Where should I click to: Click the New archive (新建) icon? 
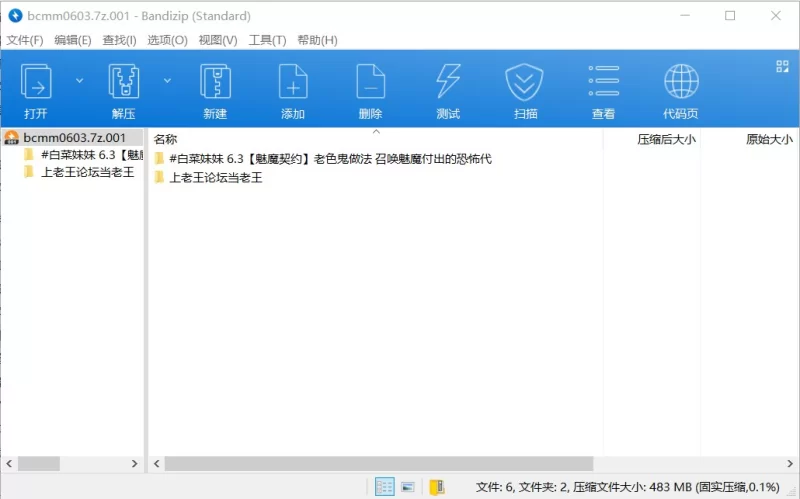(215, 81)
